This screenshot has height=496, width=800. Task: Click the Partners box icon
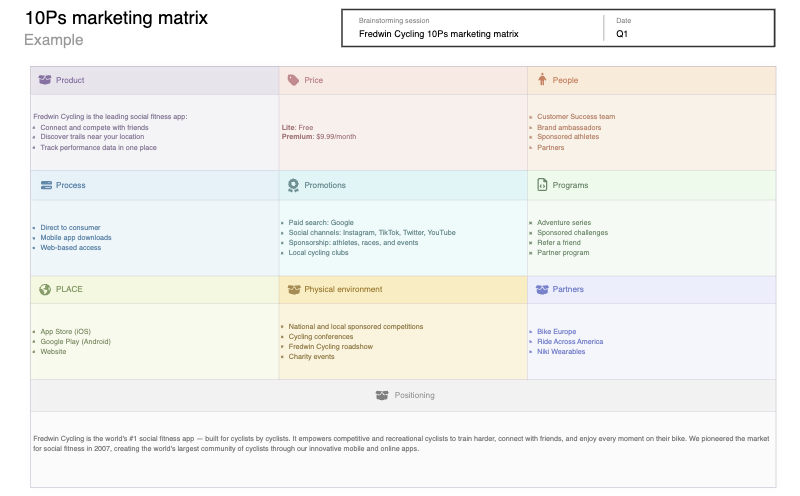[542, 289]
